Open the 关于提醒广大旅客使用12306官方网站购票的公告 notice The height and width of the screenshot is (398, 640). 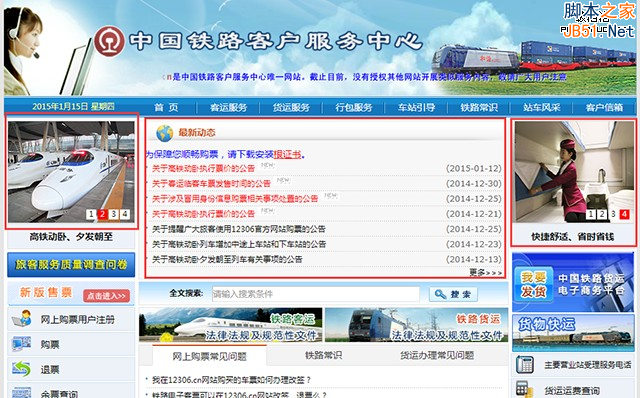coord(239,229)
